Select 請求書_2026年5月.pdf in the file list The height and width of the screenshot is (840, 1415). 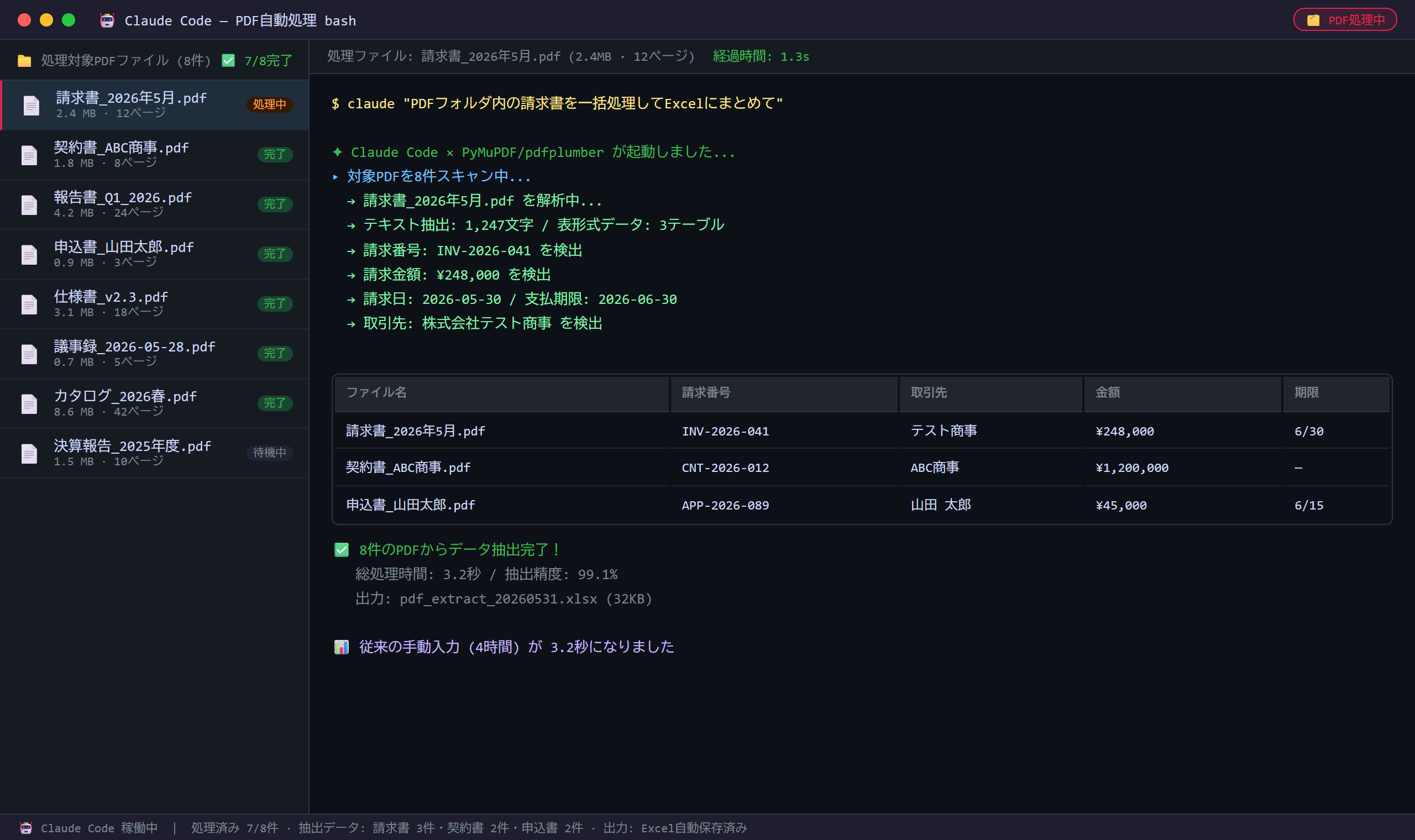[x=155, y=104]
